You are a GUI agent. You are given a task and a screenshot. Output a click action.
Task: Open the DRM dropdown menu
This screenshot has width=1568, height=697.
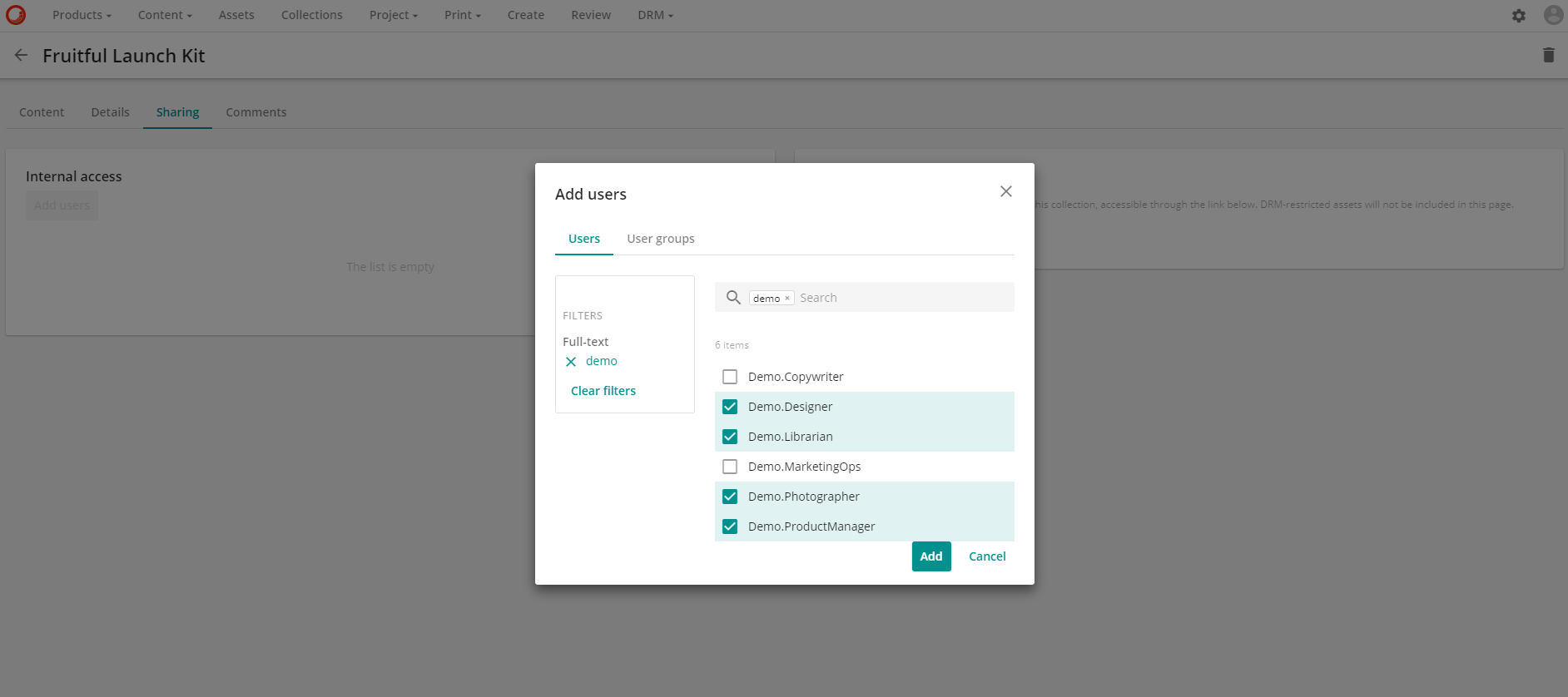(655, 15)
